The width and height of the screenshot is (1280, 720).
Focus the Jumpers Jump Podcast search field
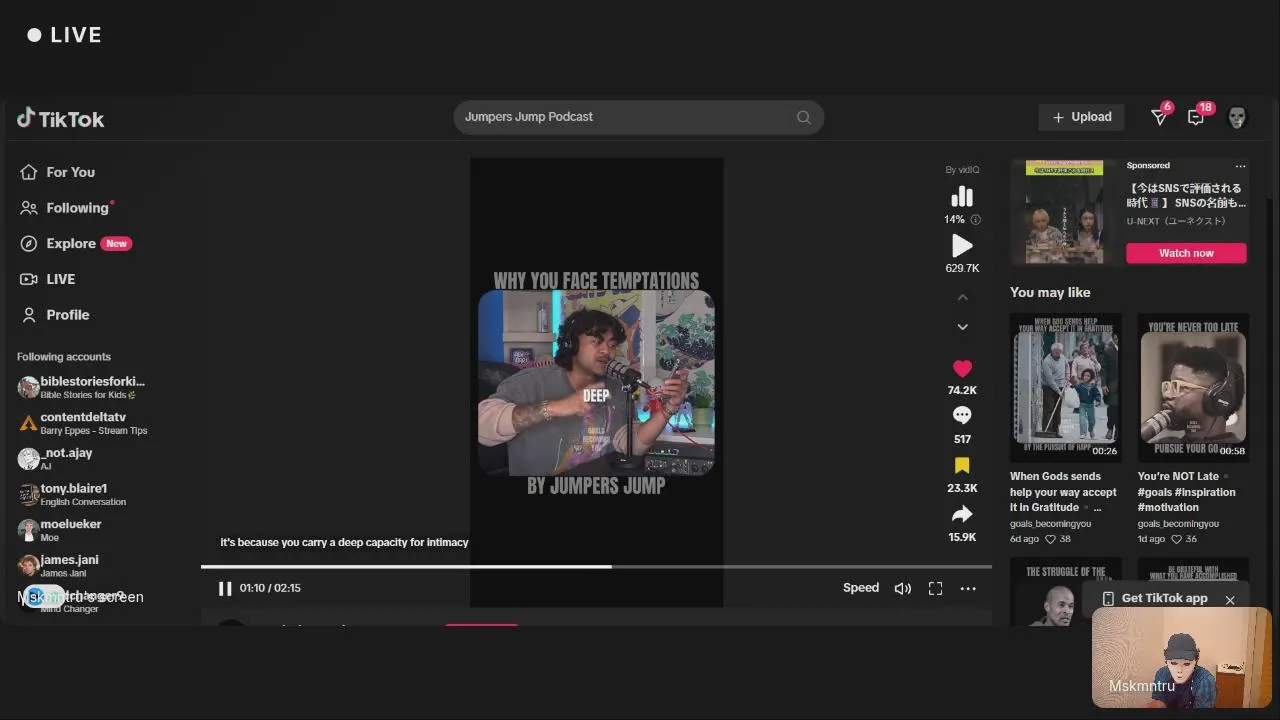tap(638, 117)
